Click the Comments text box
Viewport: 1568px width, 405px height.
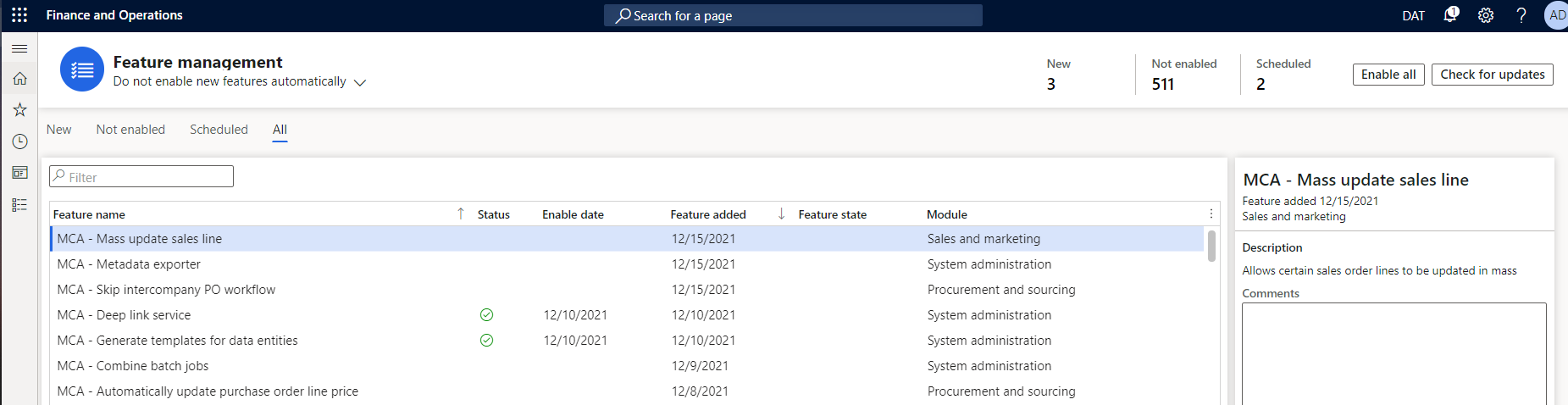(1393, 353)
